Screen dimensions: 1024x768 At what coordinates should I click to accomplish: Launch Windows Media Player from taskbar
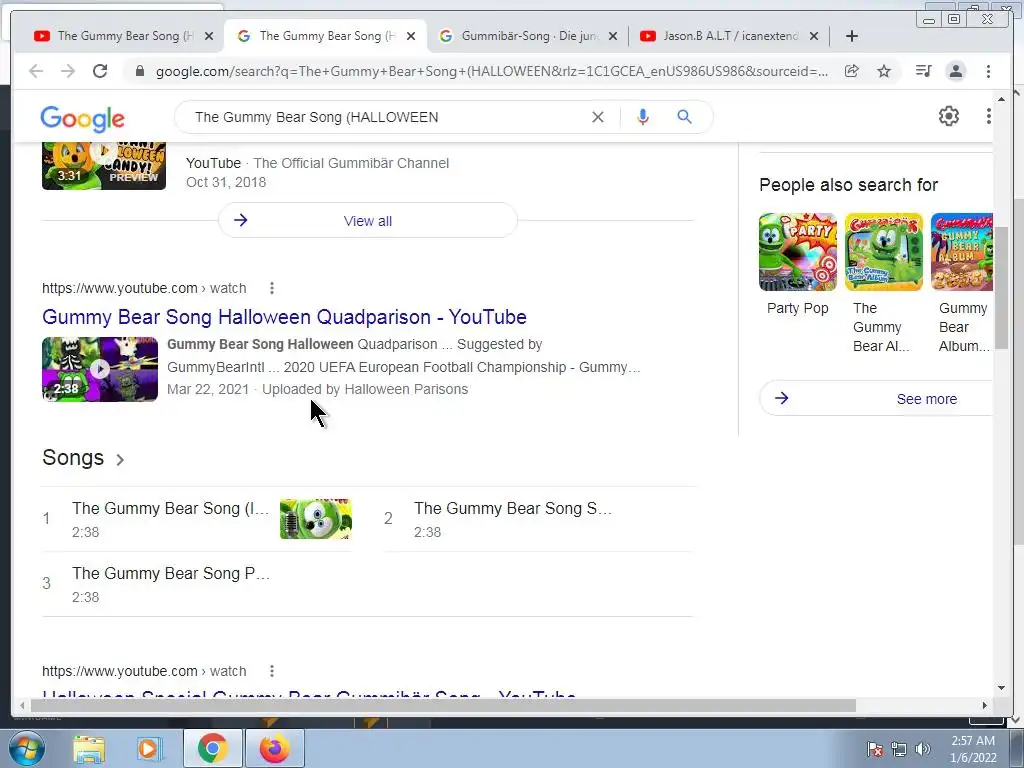click(149, 749)
